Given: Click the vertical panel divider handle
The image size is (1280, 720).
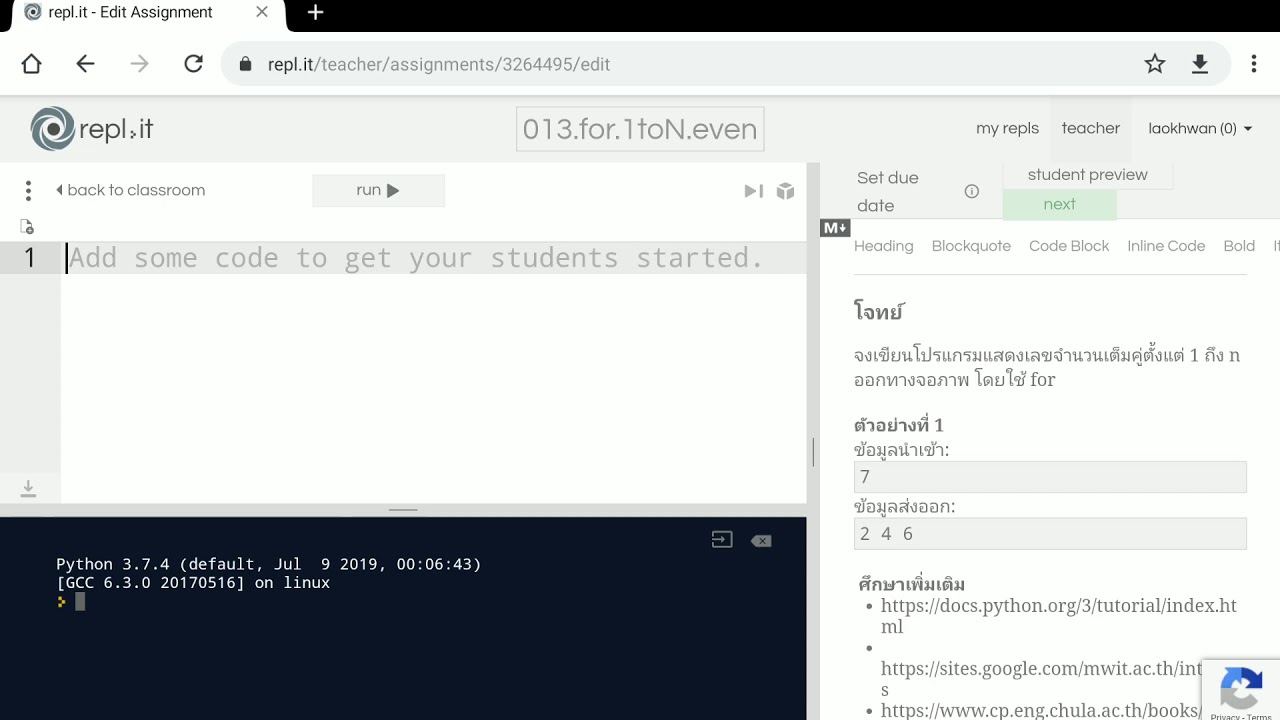Looking at the screenshot, I should 813,452.
